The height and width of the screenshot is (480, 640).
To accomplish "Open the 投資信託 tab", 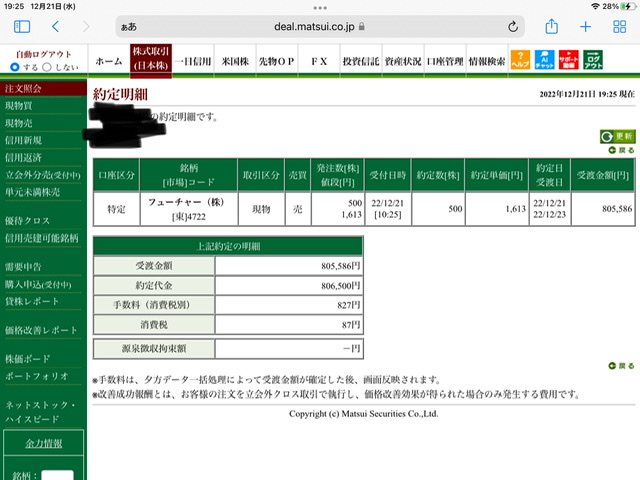I will pos(361,61).
